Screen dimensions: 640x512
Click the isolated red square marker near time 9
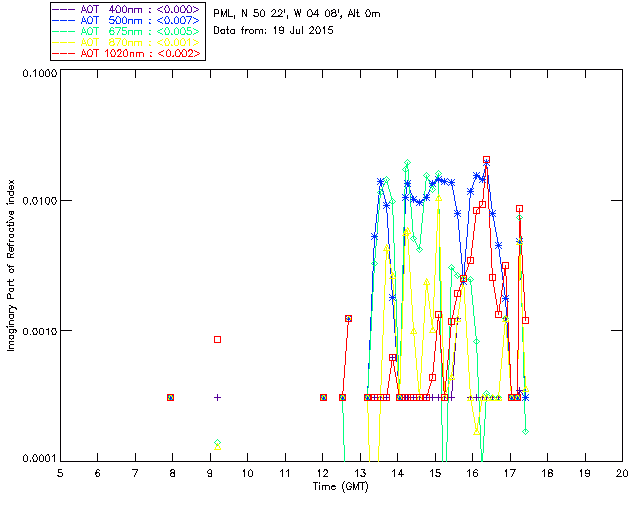pos(217,340)
